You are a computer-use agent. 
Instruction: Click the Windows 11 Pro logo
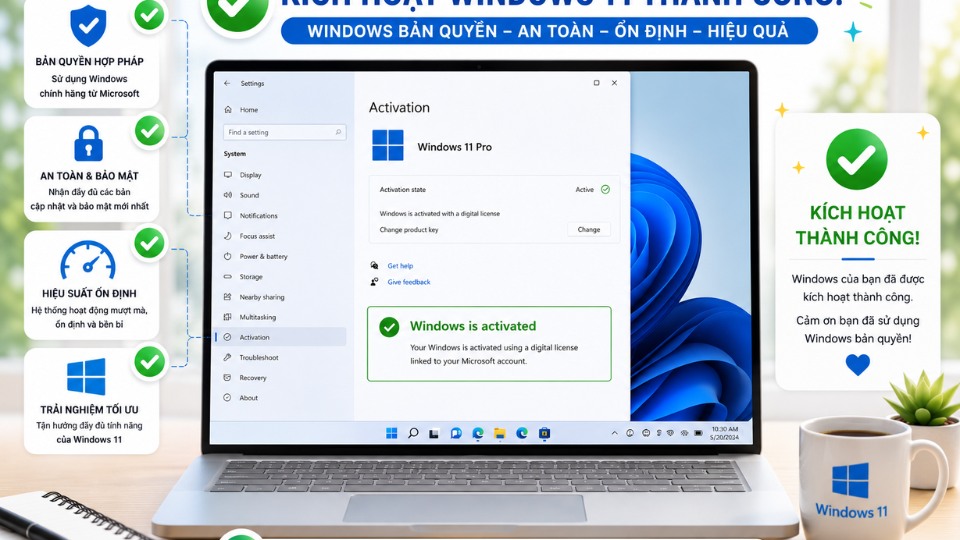[388, 146]
